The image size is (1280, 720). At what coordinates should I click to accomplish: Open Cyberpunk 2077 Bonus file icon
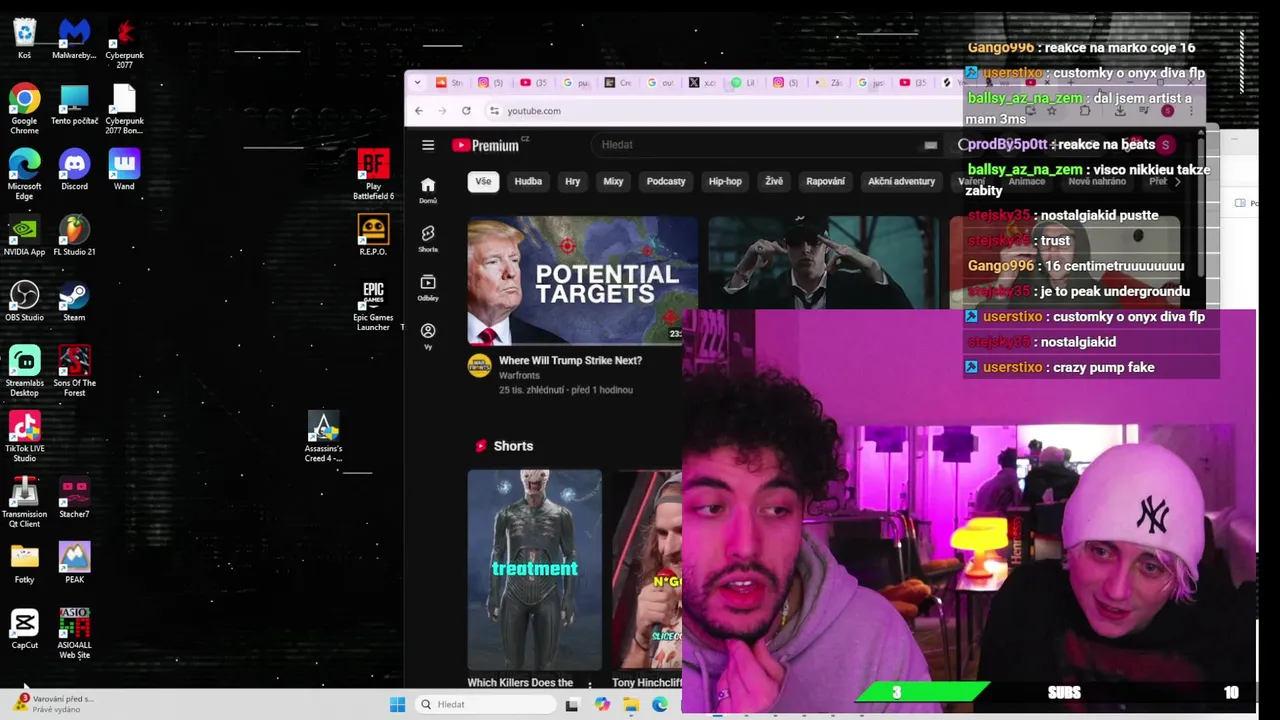(x=124, y=109)
